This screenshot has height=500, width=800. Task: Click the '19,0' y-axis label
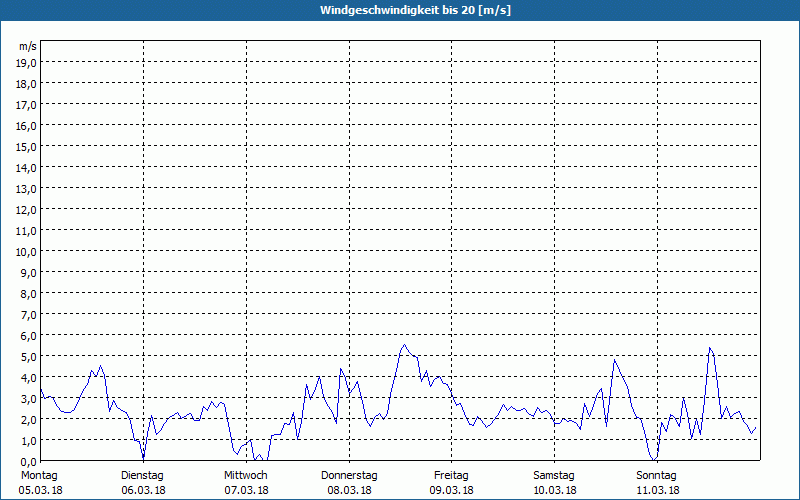[26, 63]
